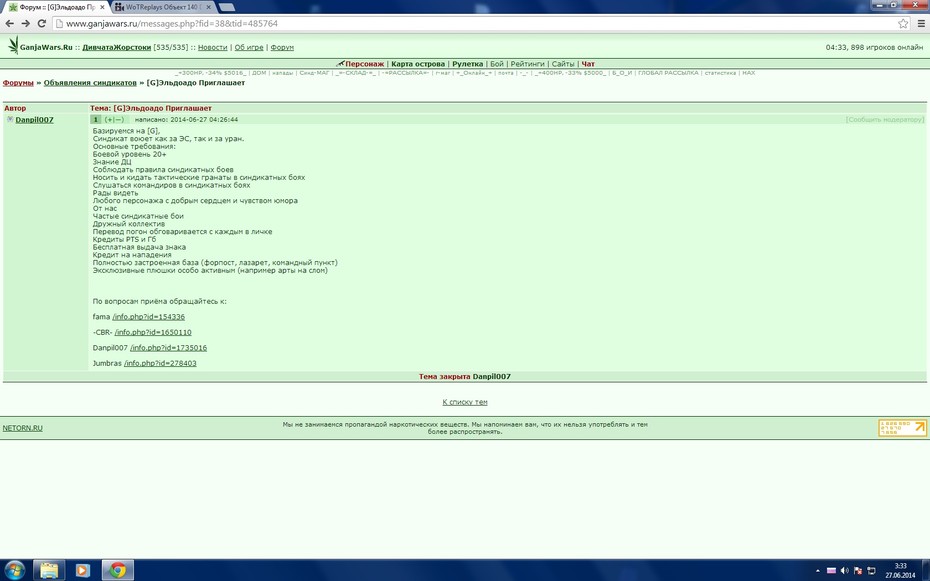The image size is (930, 581).
Task: Go to Объявления синдикатов breadcrumb
Action: point(90,83)
